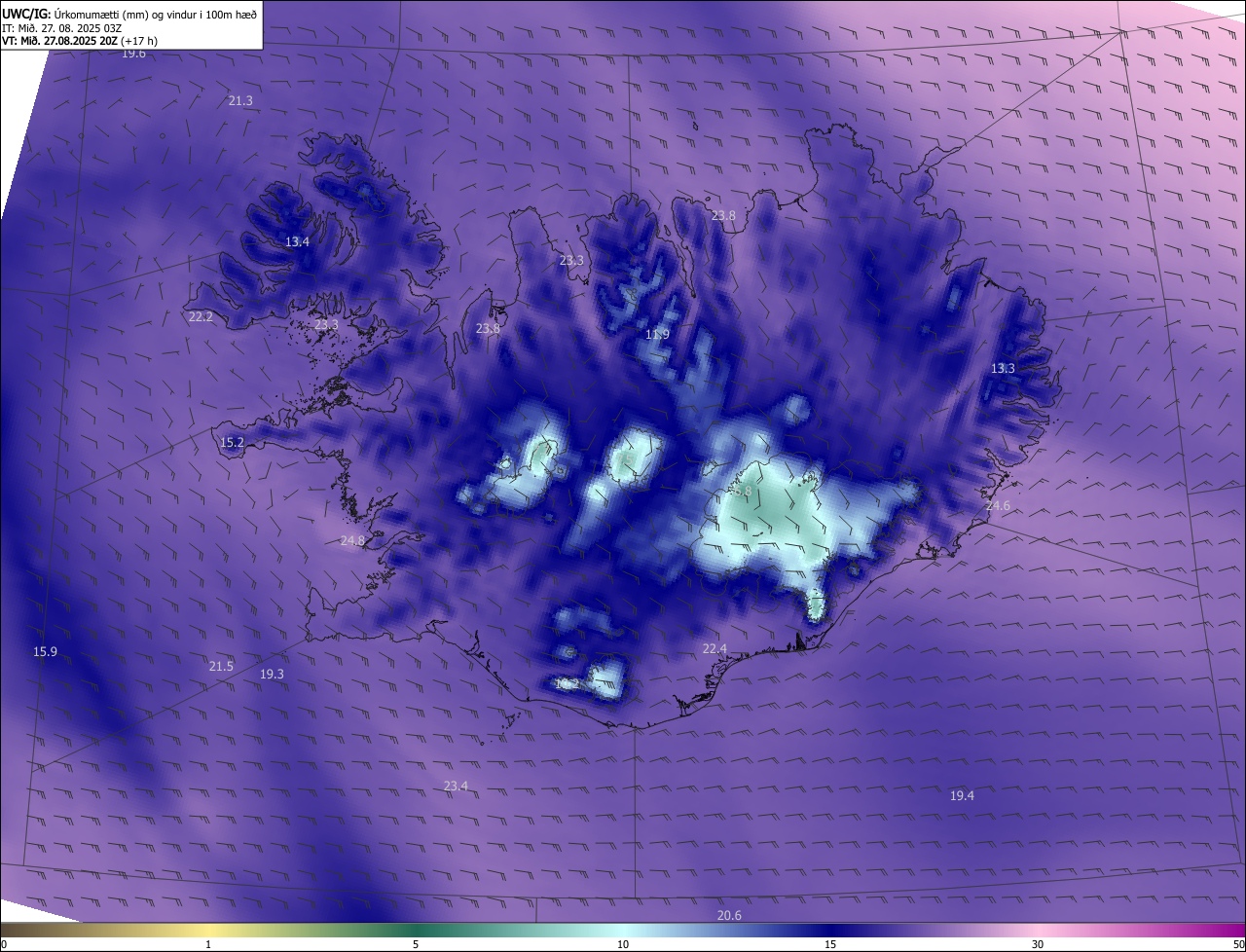Click the 15.9 value label on the map
The image size is (1246, 952).
[45, 651]
